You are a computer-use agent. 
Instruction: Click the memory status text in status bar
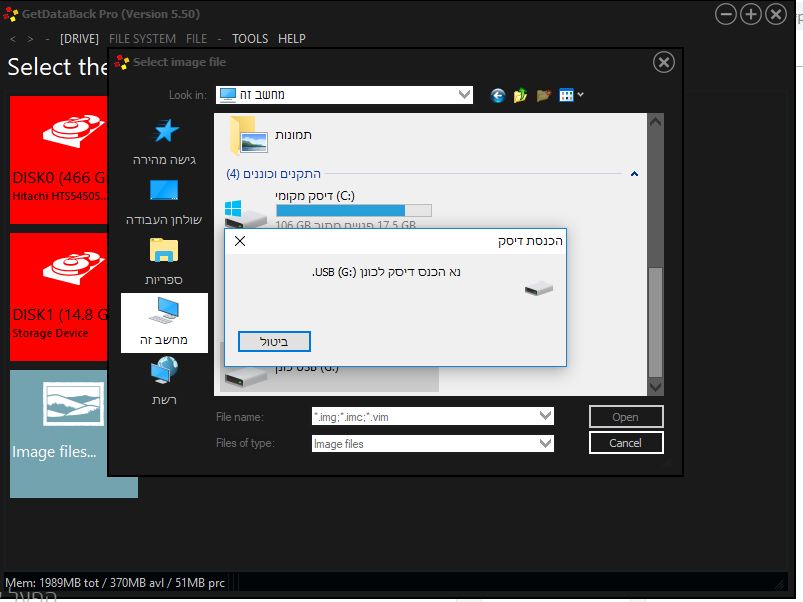pos(115,583)
